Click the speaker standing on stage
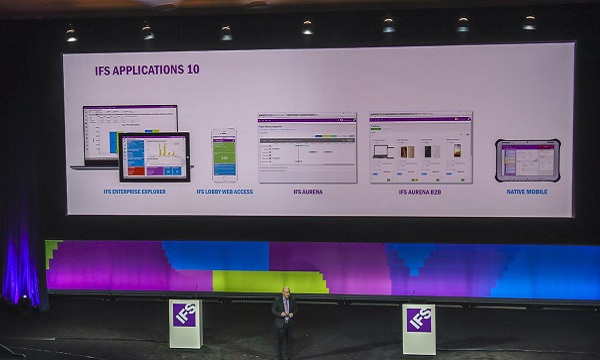 284,322
